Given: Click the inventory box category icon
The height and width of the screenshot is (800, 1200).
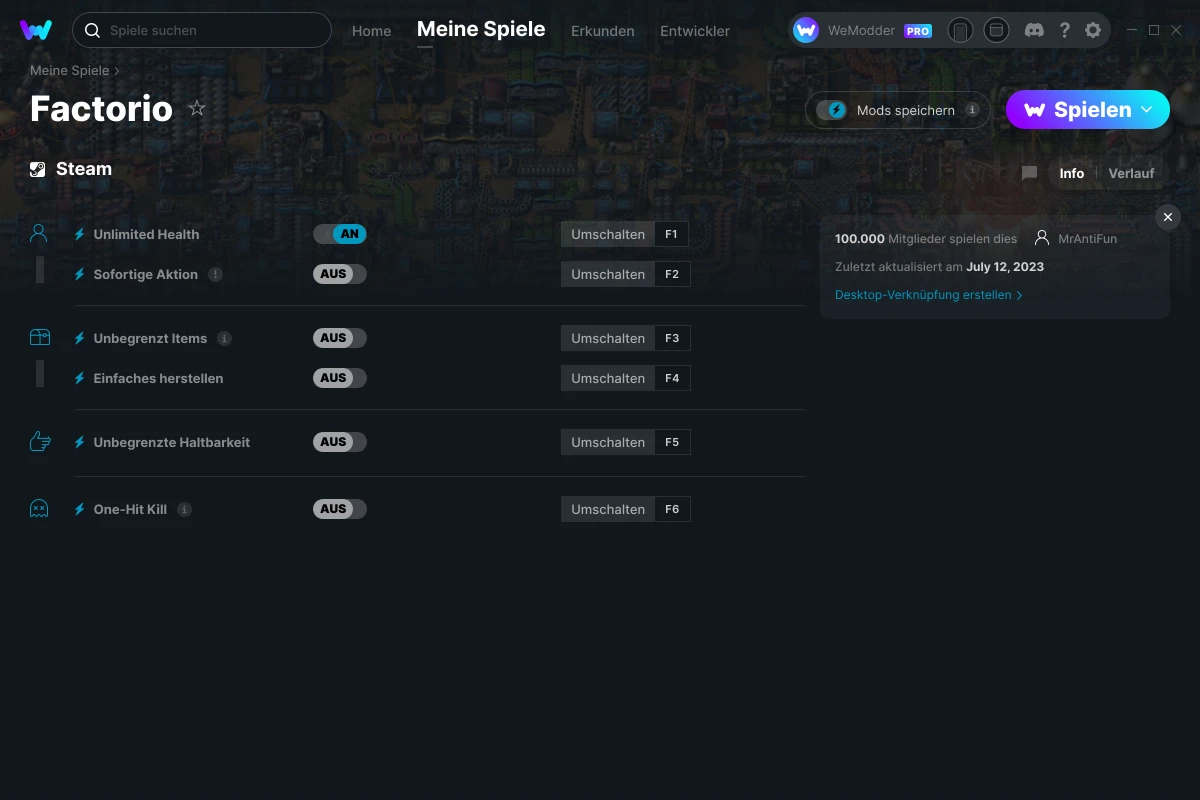Looking at the screenshot, I should pos(39,338).
